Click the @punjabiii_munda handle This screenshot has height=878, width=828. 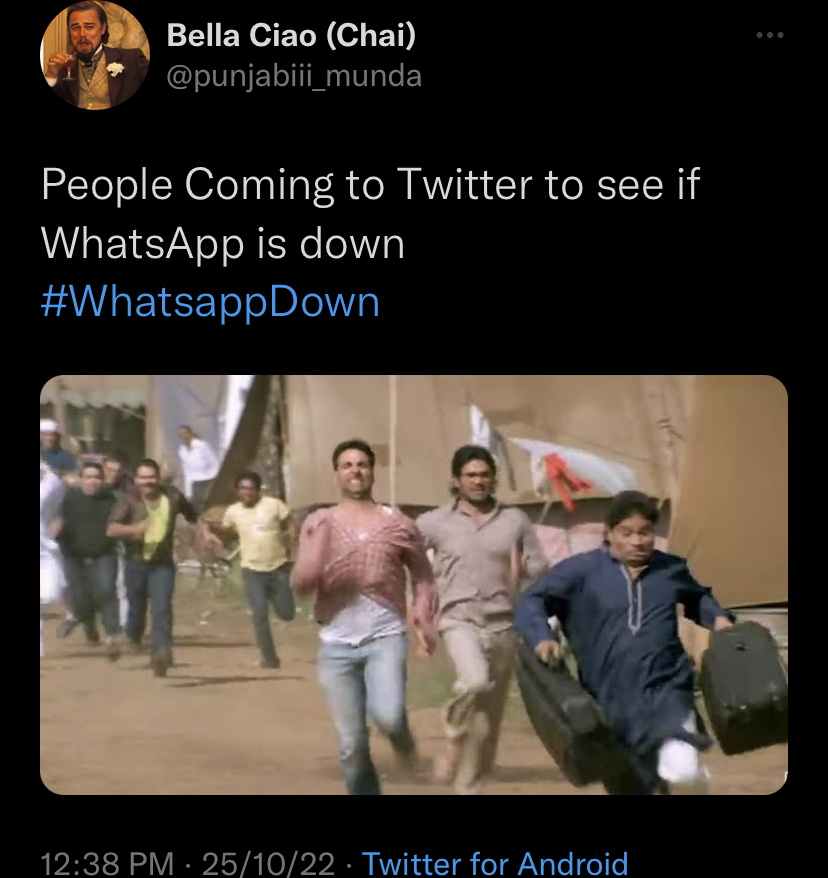pos(294,75)
